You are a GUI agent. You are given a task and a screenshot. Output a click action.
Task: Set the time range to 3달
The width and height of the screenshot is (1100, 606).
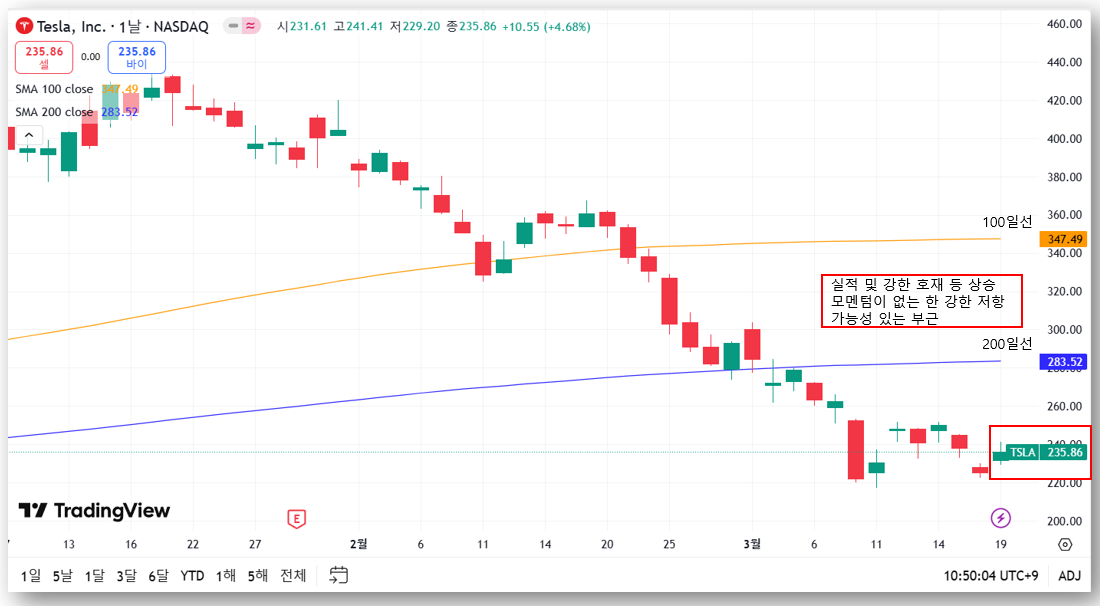pyautogui.click(x=126, y=576)
